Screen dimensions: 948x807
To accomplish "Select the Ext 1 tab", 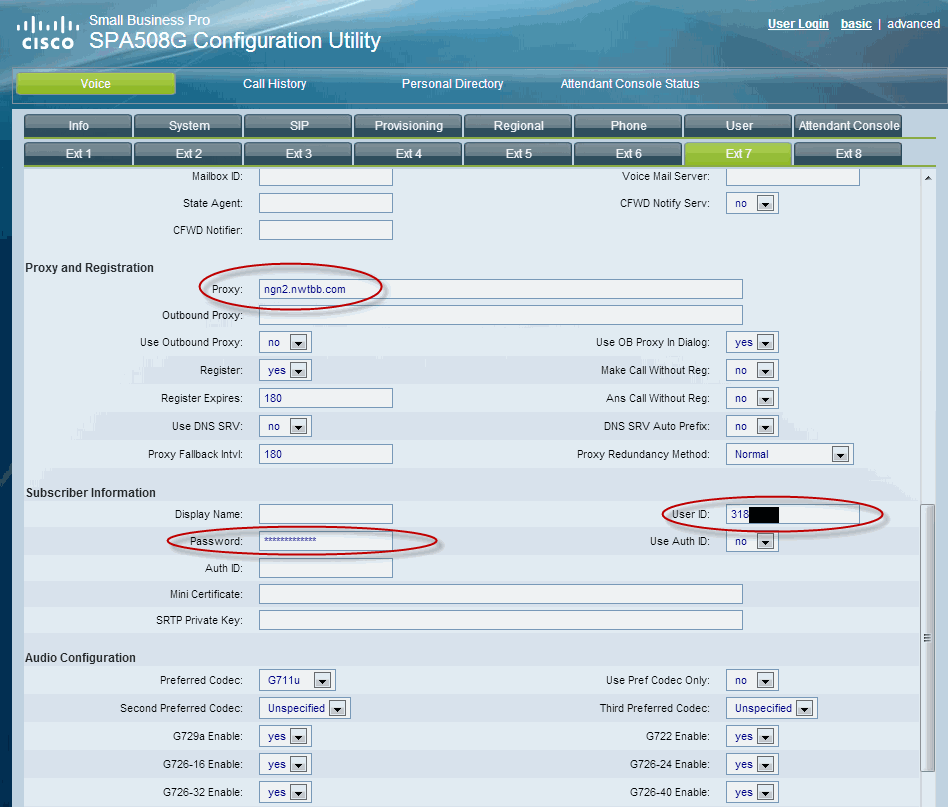I will tap(78, 154).
